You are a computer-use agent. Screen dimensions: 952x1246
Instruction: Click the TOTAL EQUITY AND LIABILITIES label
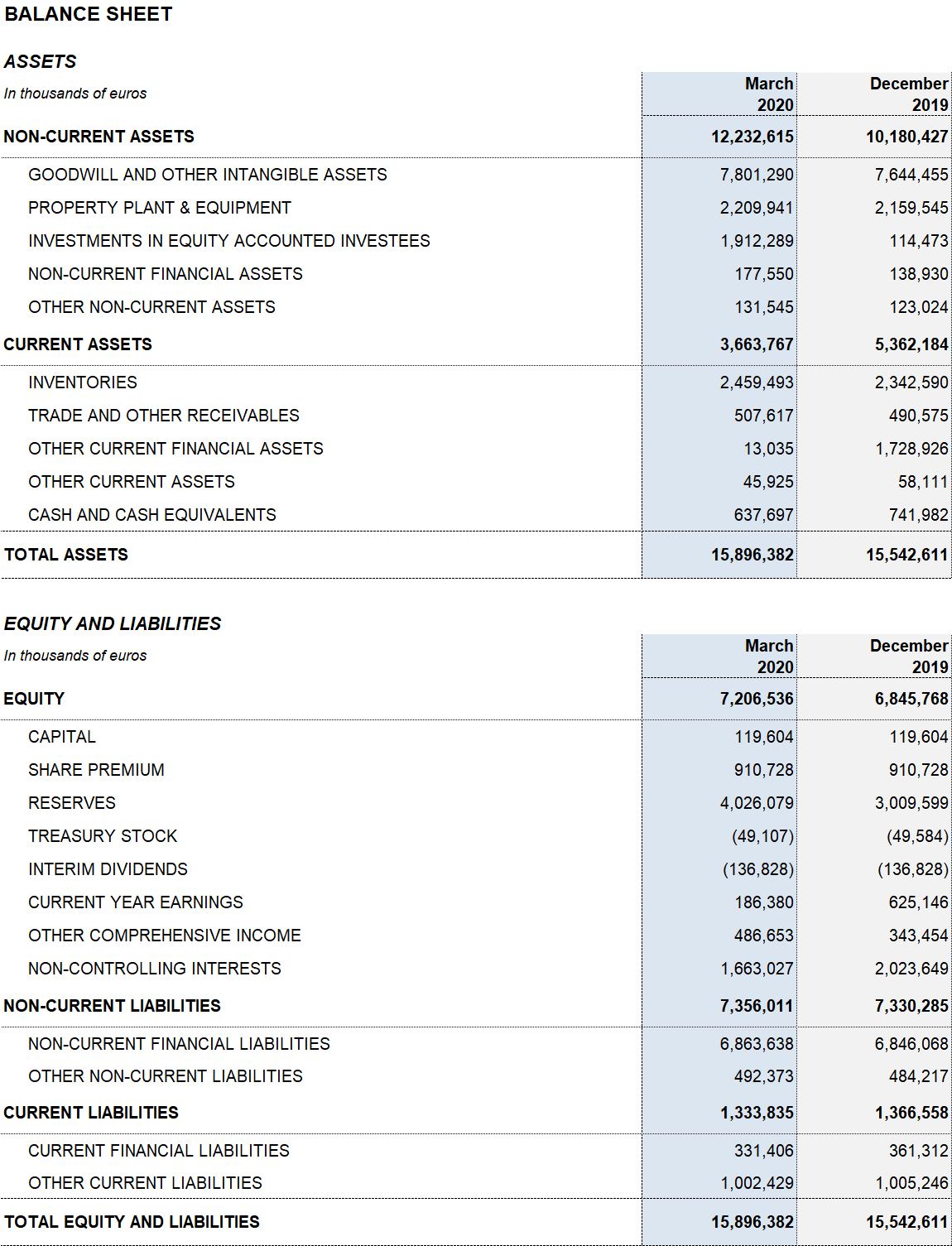(132, 1222)
